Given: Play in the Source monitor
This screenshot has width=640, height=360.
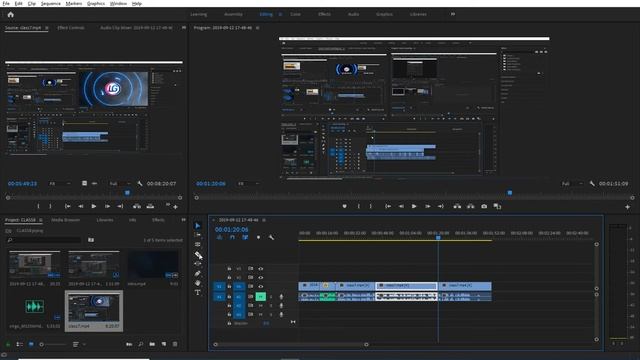Looking at the screenshot, I should 93,207.
